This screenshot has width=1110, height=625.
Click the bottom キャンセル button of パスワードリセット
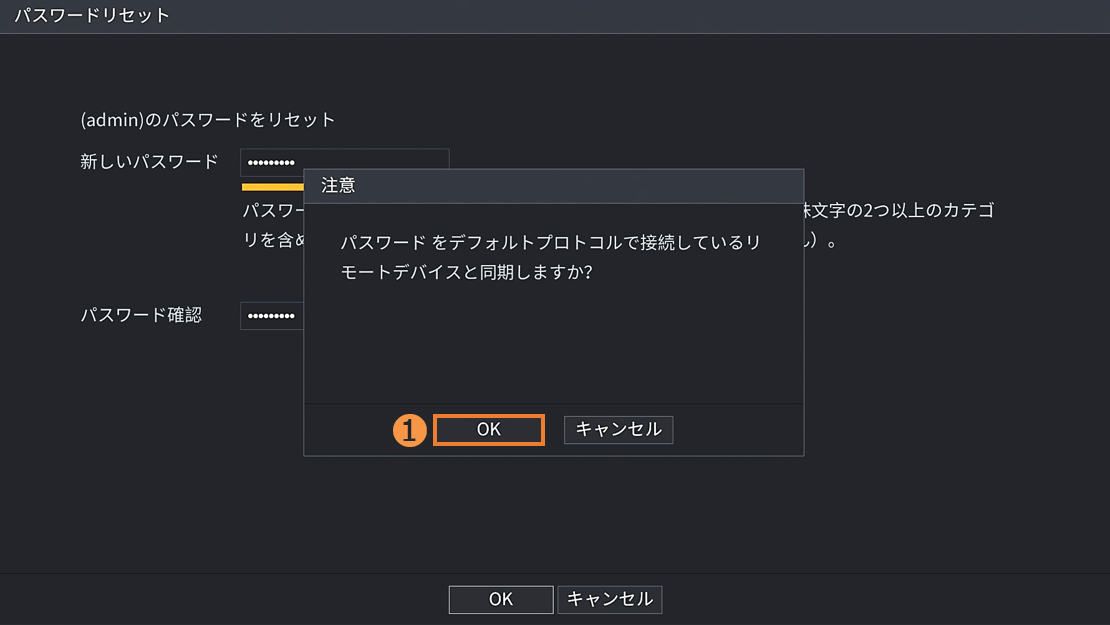[609, 599]
